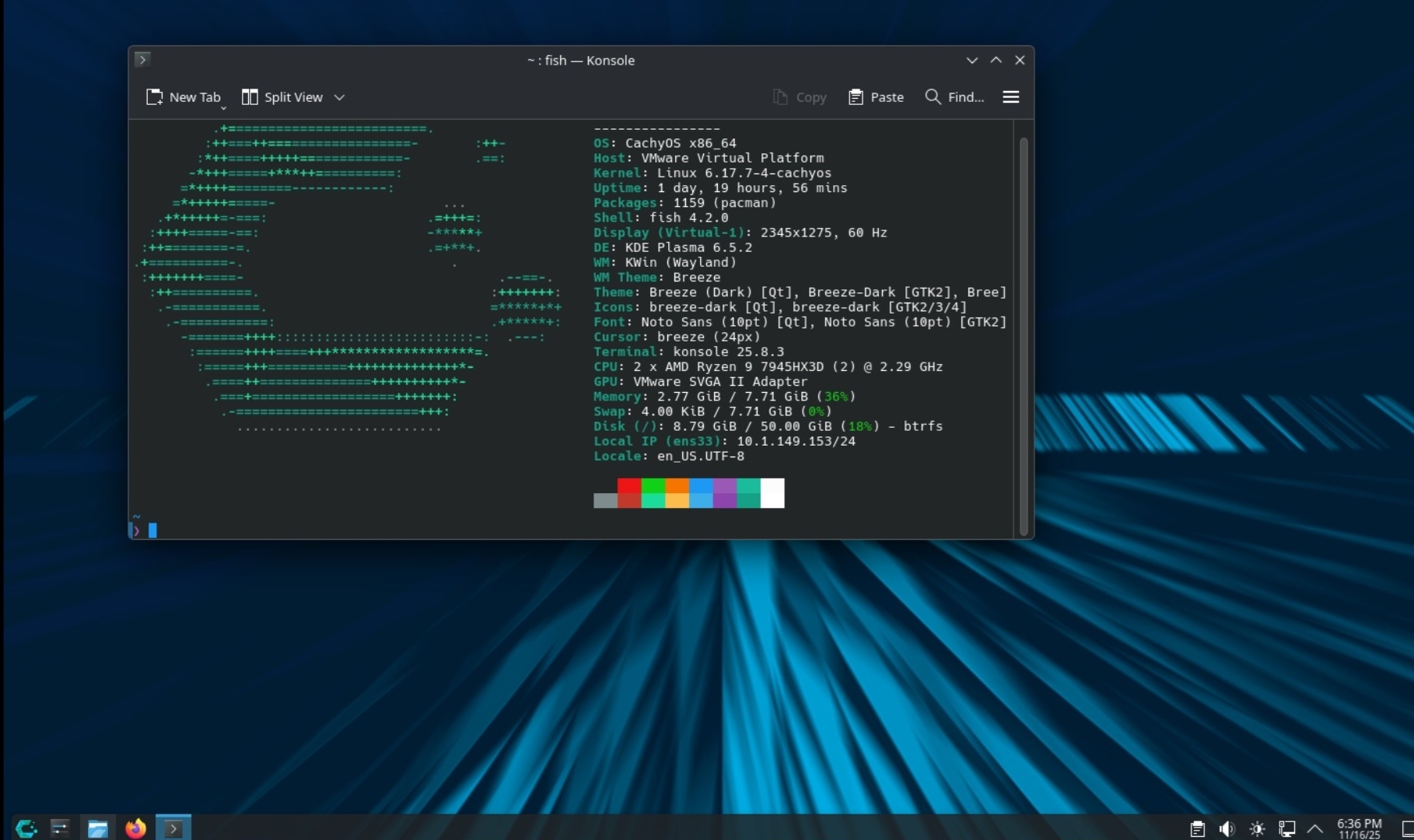Click the 'Display (Virtual-1)' resolution line

[x=740, y=233]
